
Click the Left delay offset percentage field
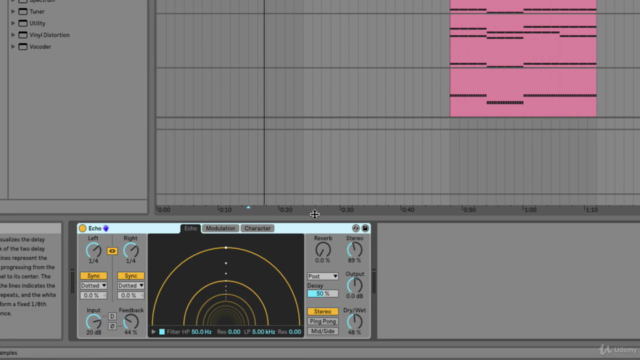(x=93, y=296)
